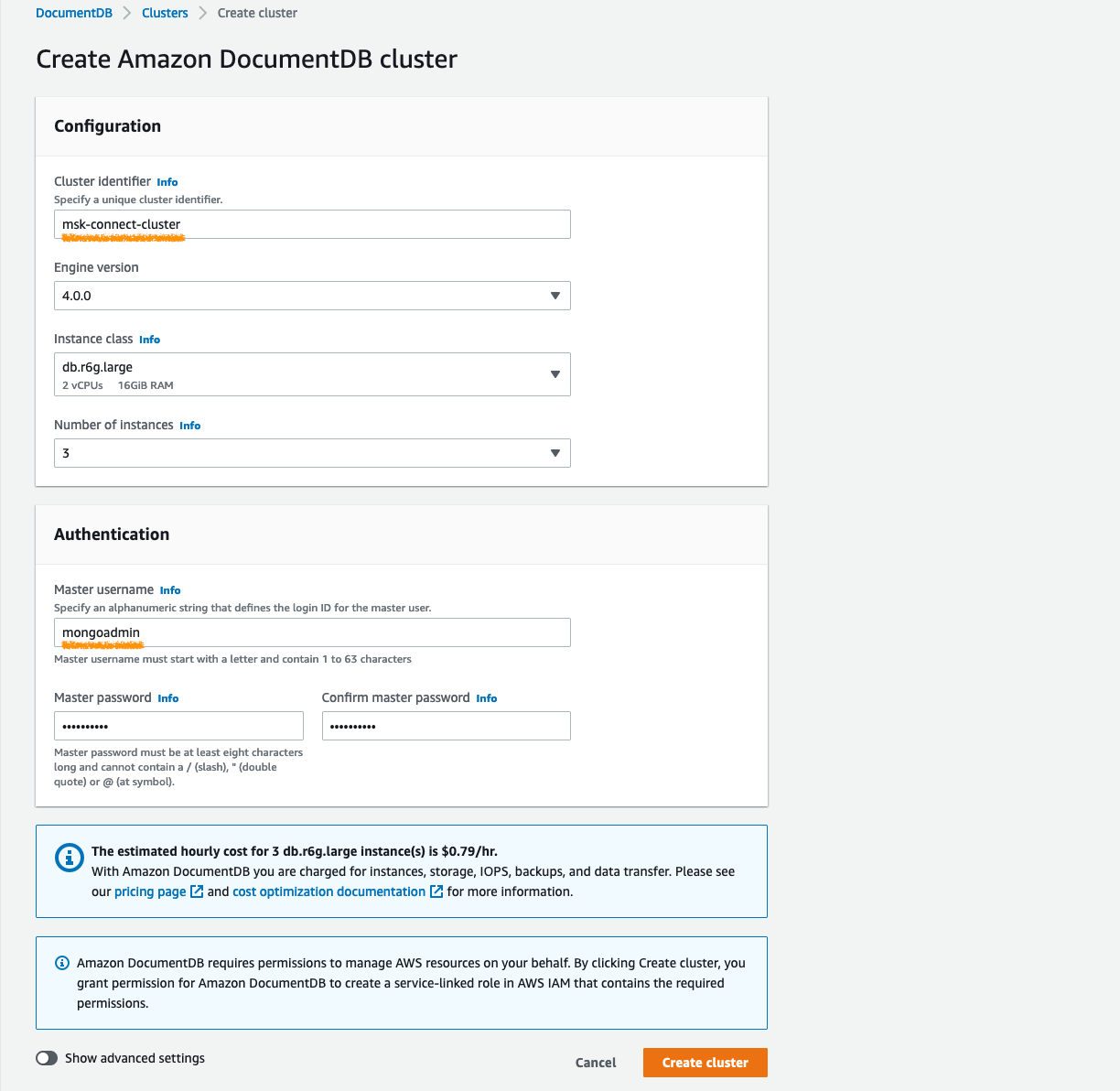This screenshot has width=1120, height=1091.
Task: Click external-link icon after cost optimization documentation
Action: click(x=436, y=891)
